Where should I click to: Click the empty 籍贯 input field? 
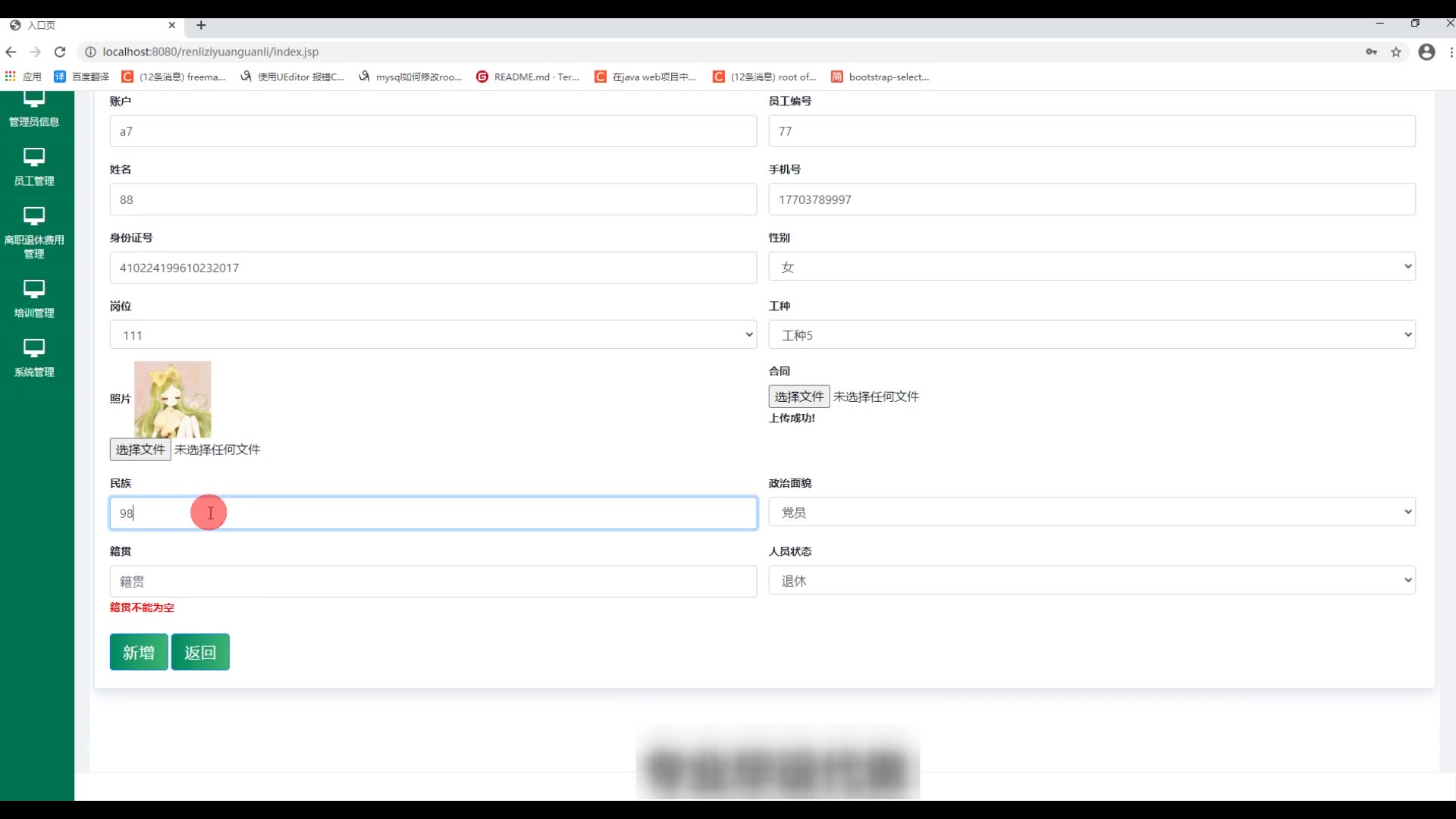pyautogui.click(x=432, y=582)
